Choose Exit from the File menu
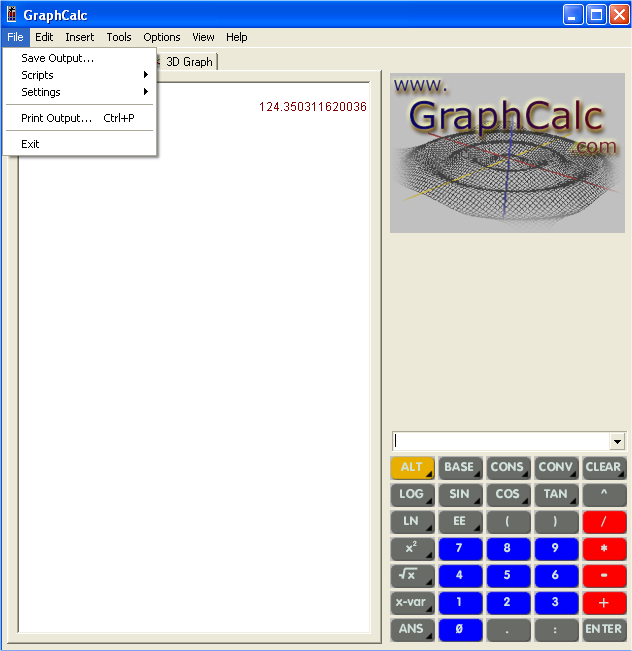 point(79,144)
